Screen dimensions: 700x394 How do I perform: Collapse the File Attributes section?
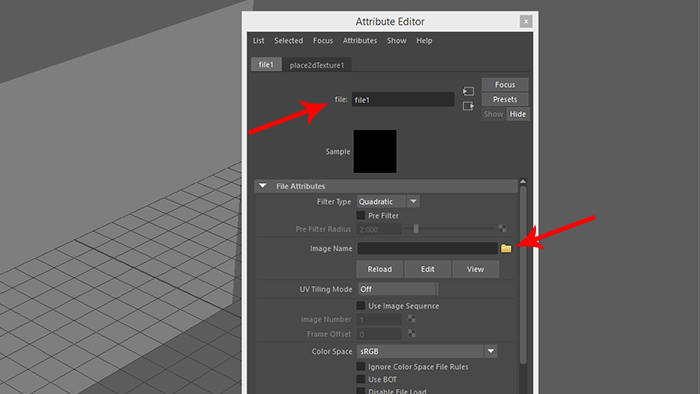(262, 186)
